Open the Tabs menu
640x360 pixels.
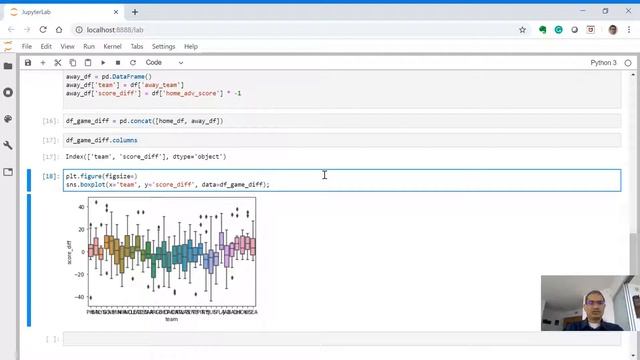coord(137,47)
